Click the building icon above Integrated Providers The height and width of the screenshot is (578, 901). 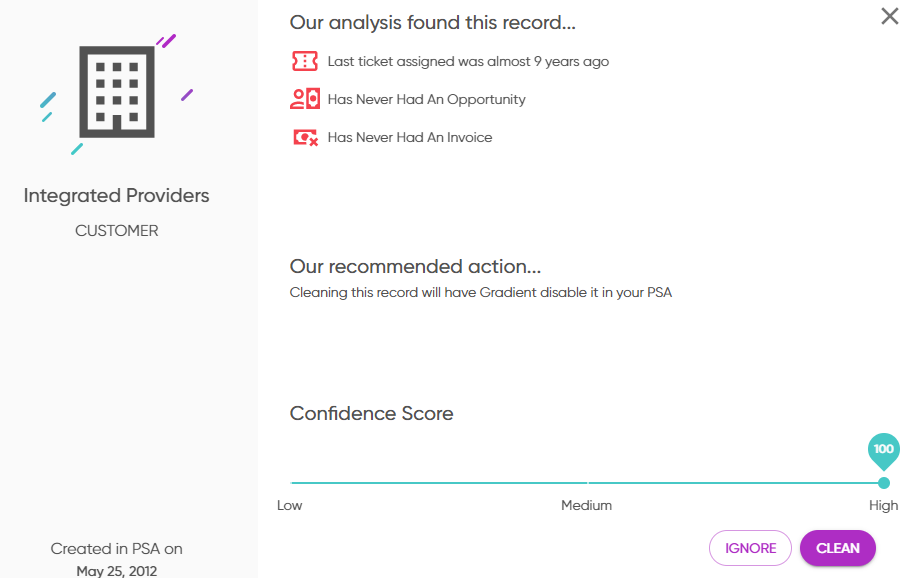pyautogui.click(x=117, y=92)
